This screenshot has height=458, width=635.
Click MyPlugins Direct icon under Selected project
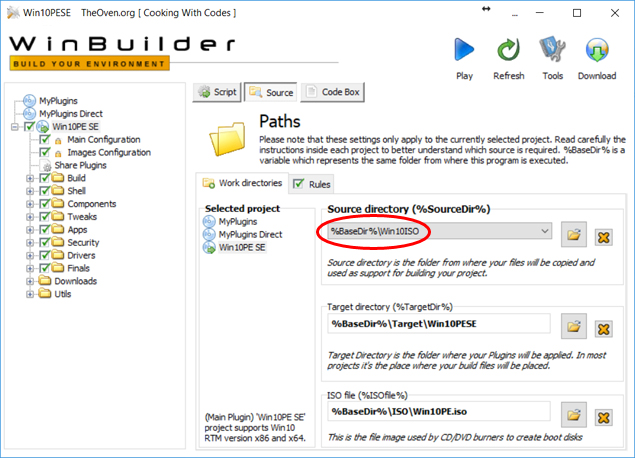[209, 234]
